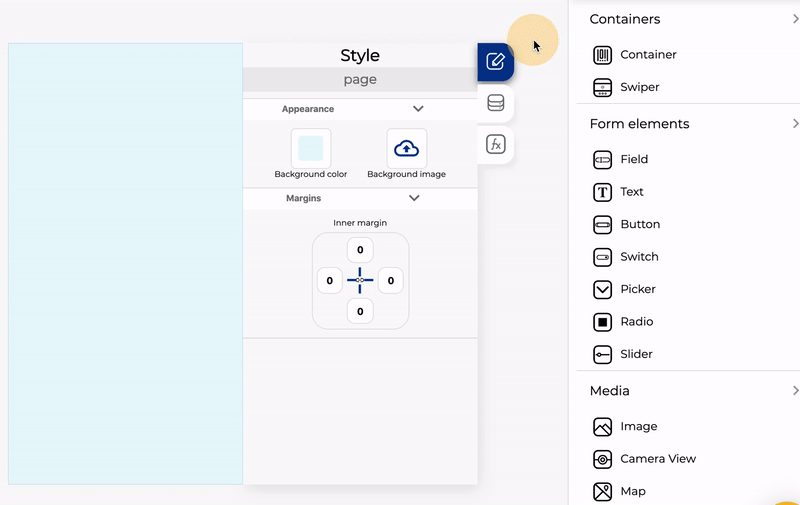This screenshot has height=505, width=800.
Task: Open the fx functions tab icon
Action: (x=495, y=144)
